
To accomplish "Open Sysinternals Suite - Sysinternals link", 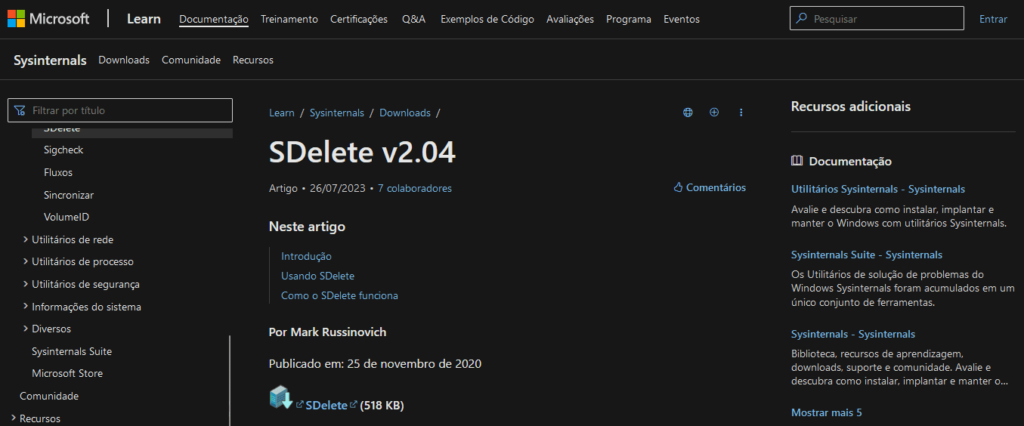I will [x=867, y=255].
